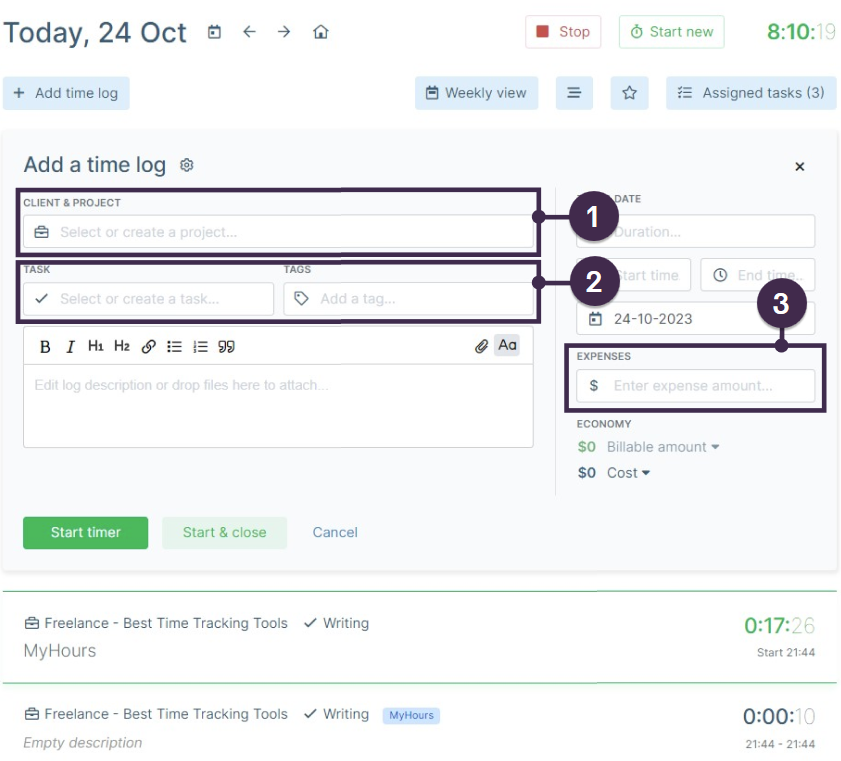Open the Weekly view
The image size is (841, 761).
tap(476, 92)
